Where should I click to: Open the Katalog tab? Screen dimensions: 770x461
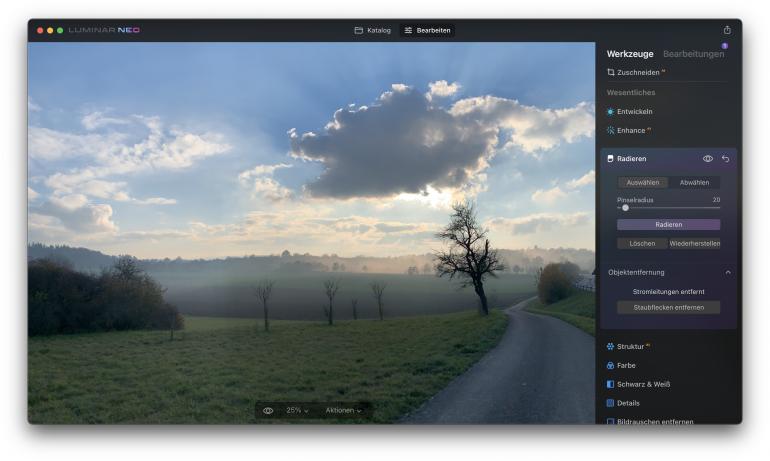[373, 30]
